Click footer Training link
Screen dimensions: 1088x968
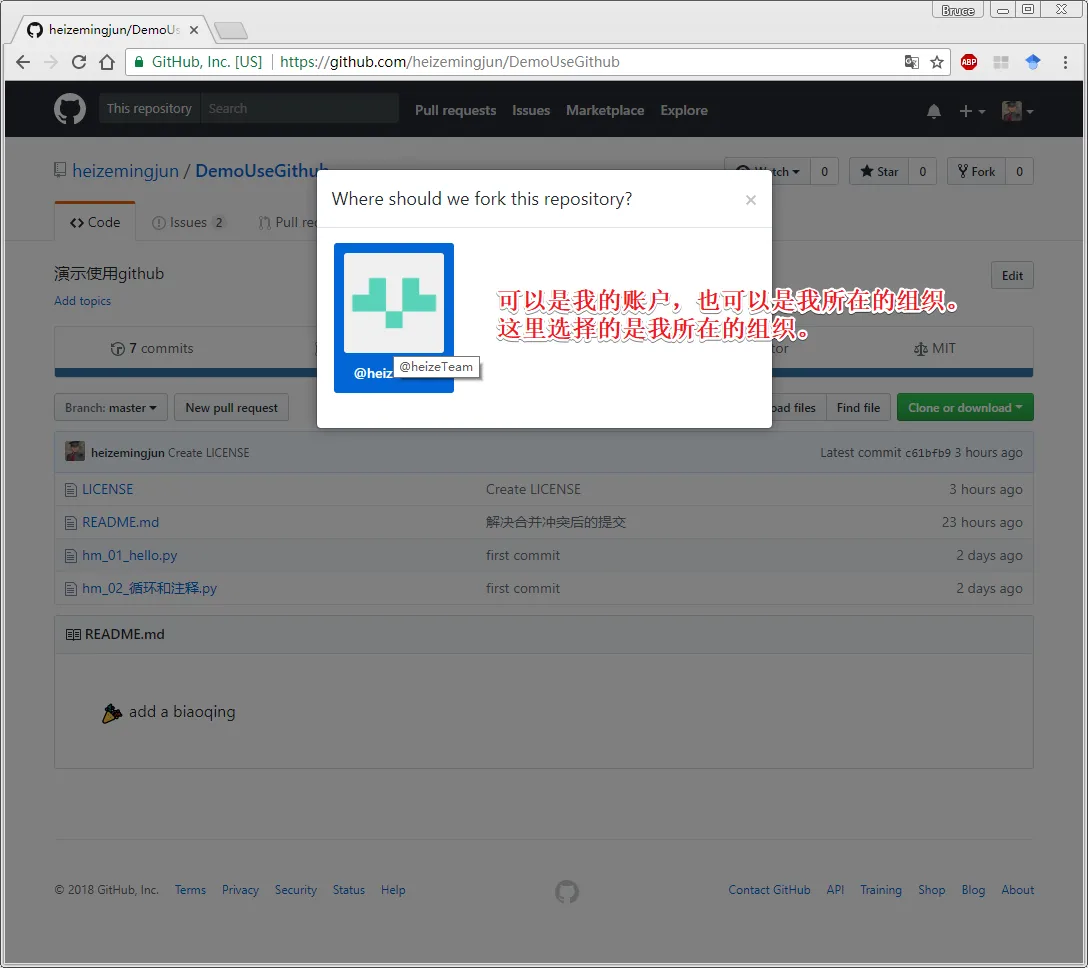tap(881, 890)
